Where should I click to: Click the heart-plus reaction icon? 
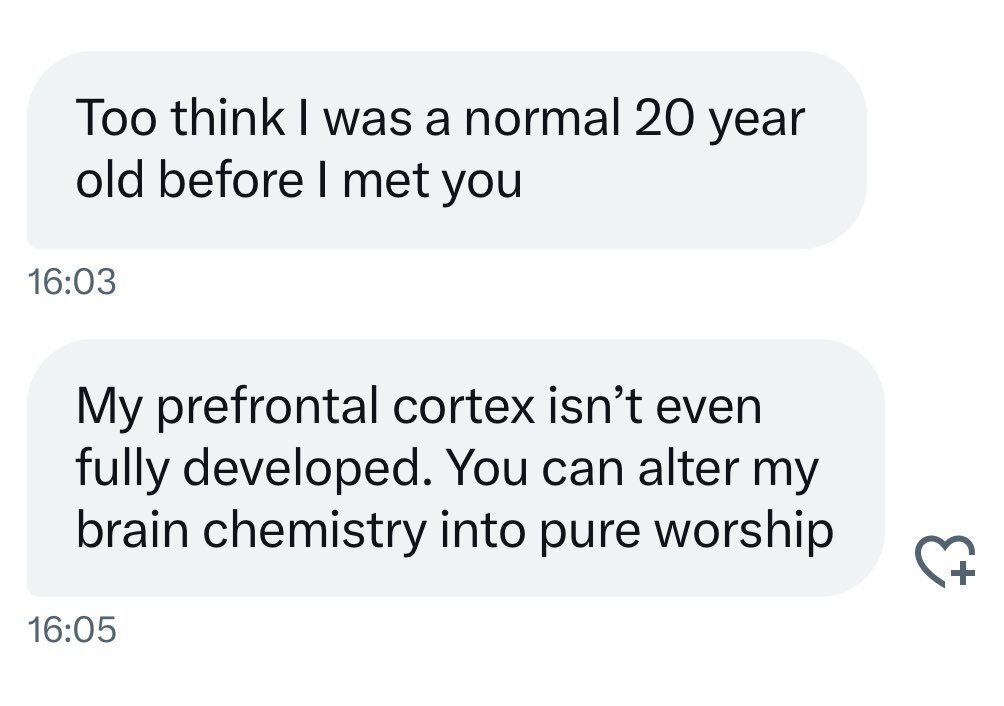[944, 559]
